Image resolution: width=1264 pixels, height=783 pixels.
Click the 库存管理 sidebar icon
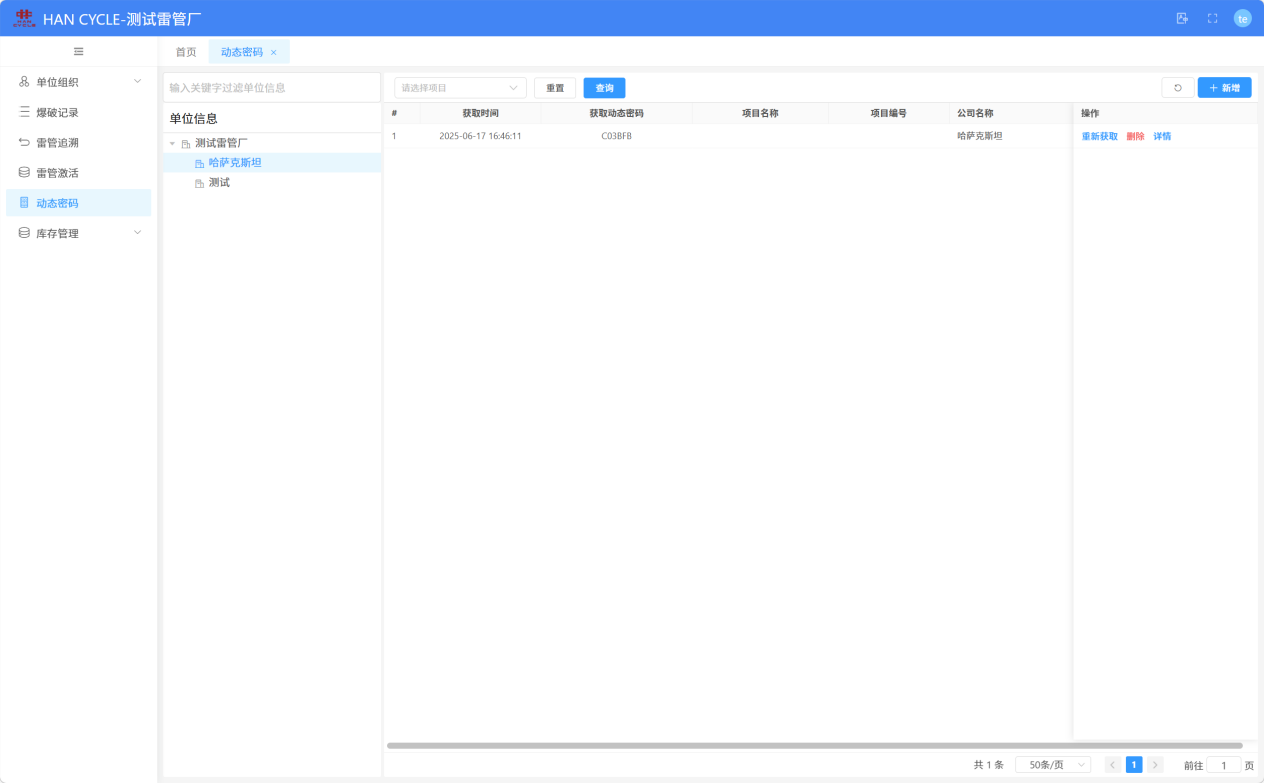pos(24,232)
